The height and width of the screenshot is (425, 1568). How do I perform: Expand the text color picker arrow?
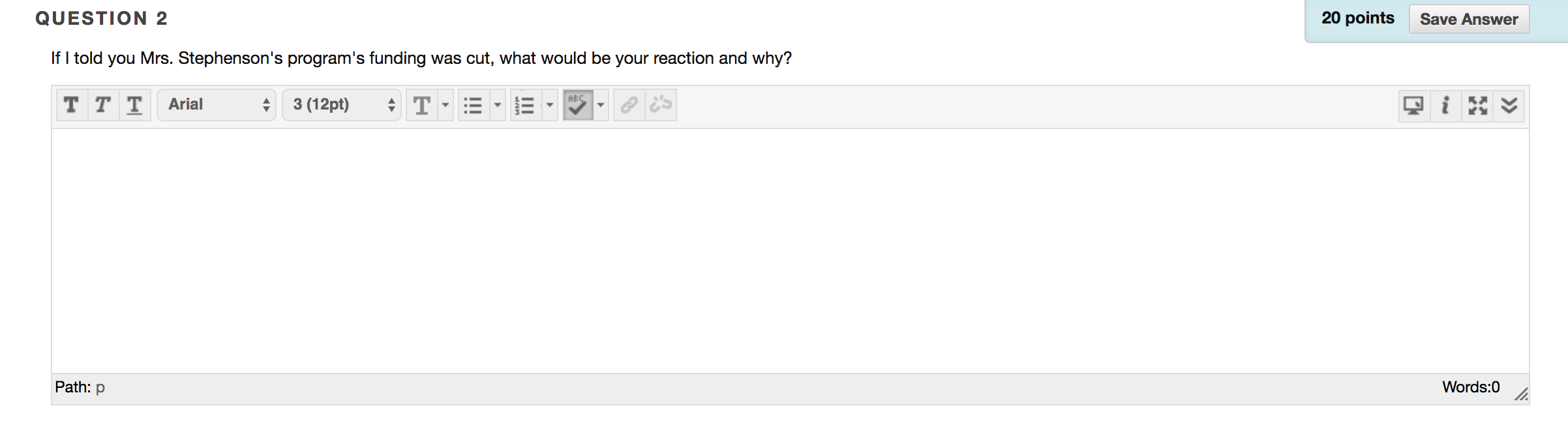445,105
